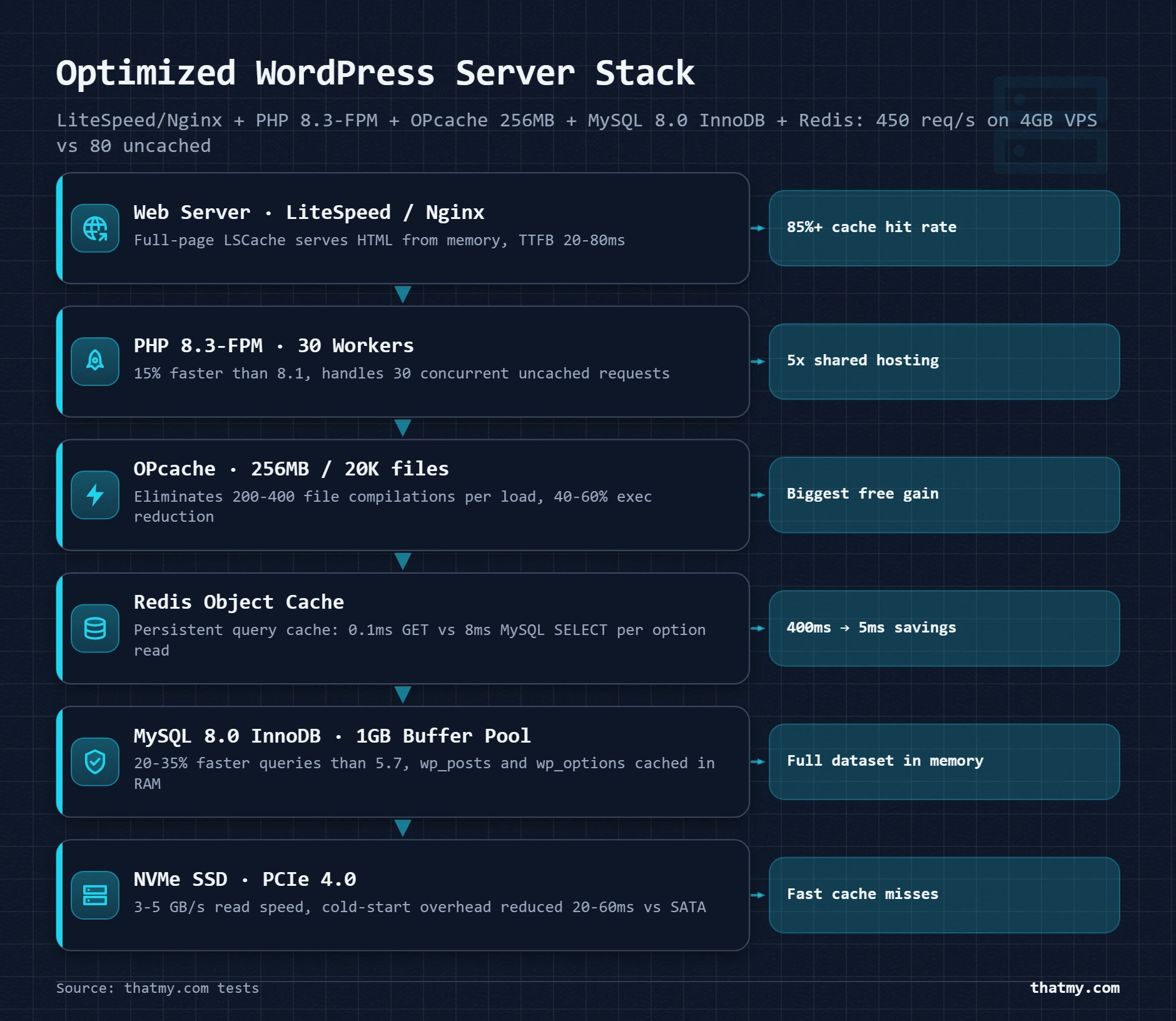
Task: Click the 'OPcache · 256MB / 20K files' heading
Action: (291, 469)
